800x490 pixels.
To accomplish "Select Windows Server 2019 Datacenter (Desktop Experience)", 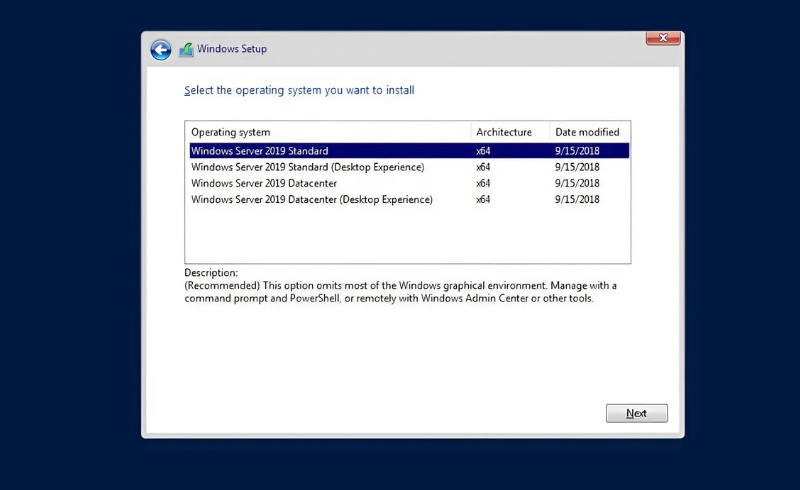I will coord(409,200).
